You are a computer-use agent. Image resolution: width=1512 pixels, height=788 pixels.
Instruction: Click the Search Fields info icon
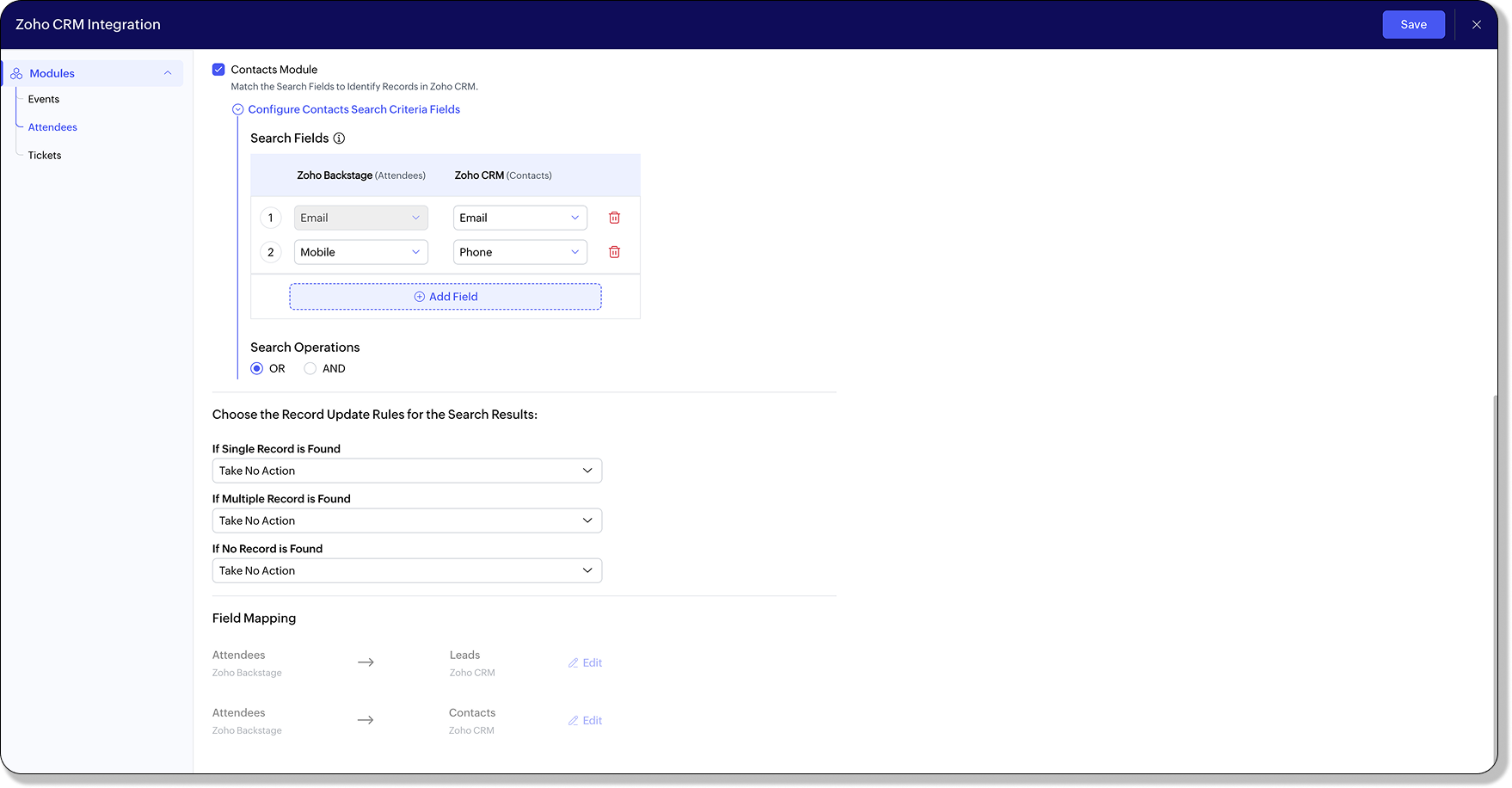pyautogui.click(x=339, y=139)
